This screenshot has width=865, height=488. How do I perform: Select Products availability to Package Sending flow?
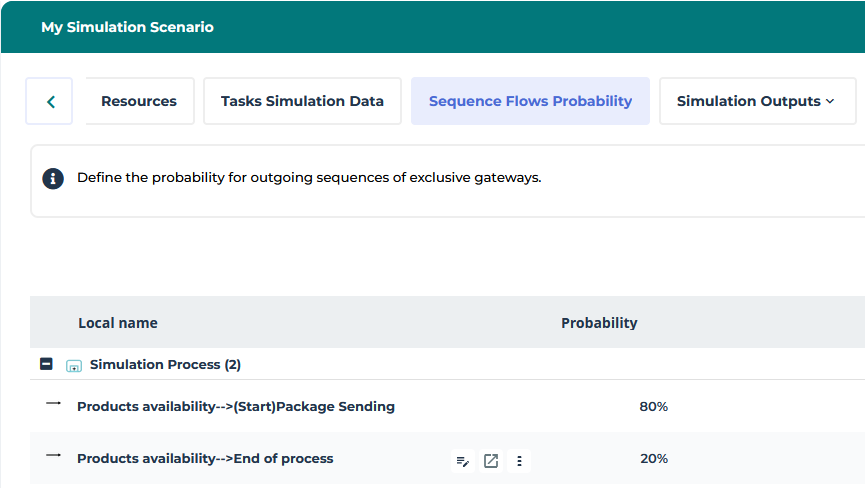[x=236, y=407]
